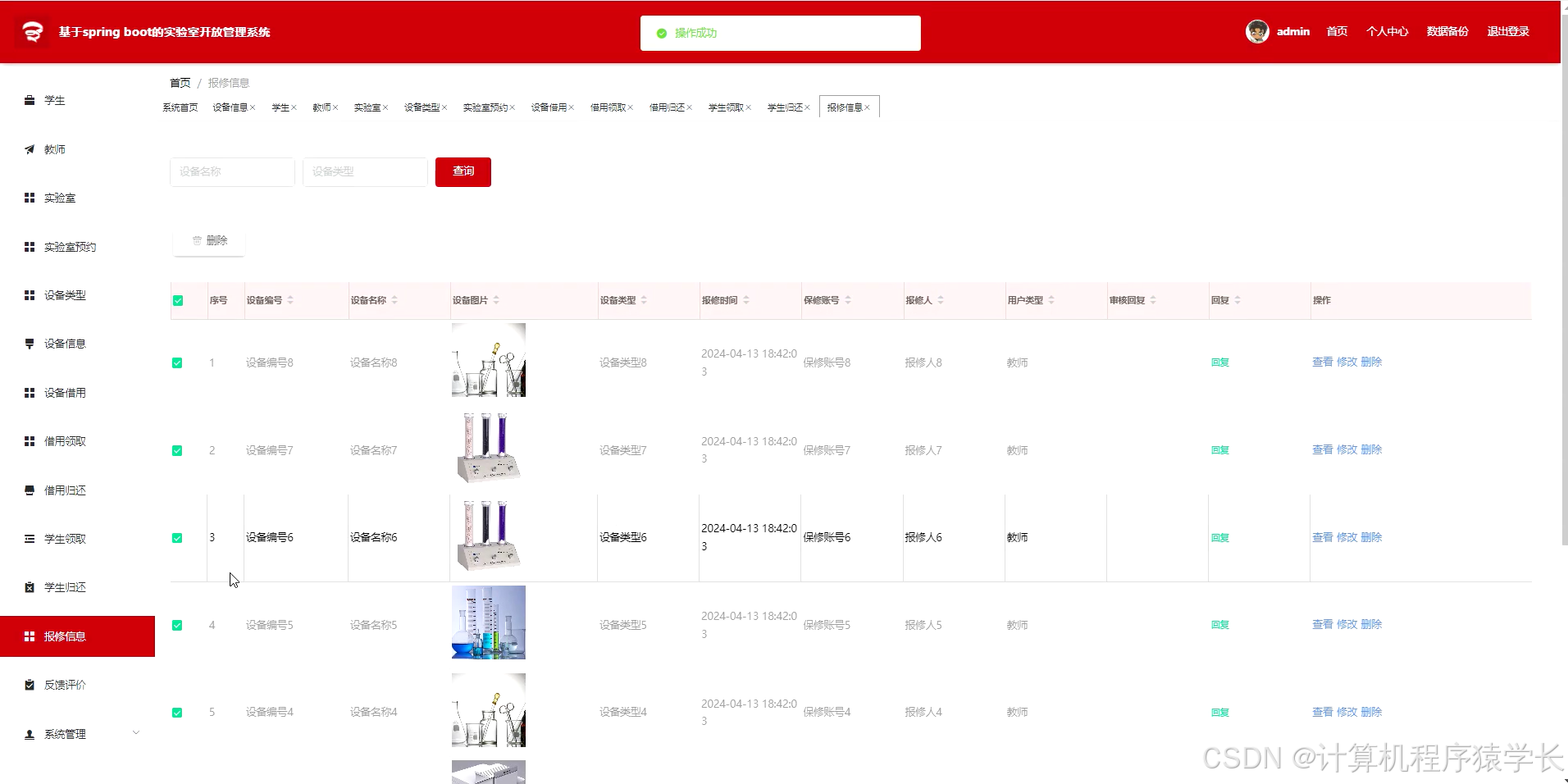The image size is (1568, 784).
Task: Click the 借用归还 sidebar icon
Action: pos(30,490)
